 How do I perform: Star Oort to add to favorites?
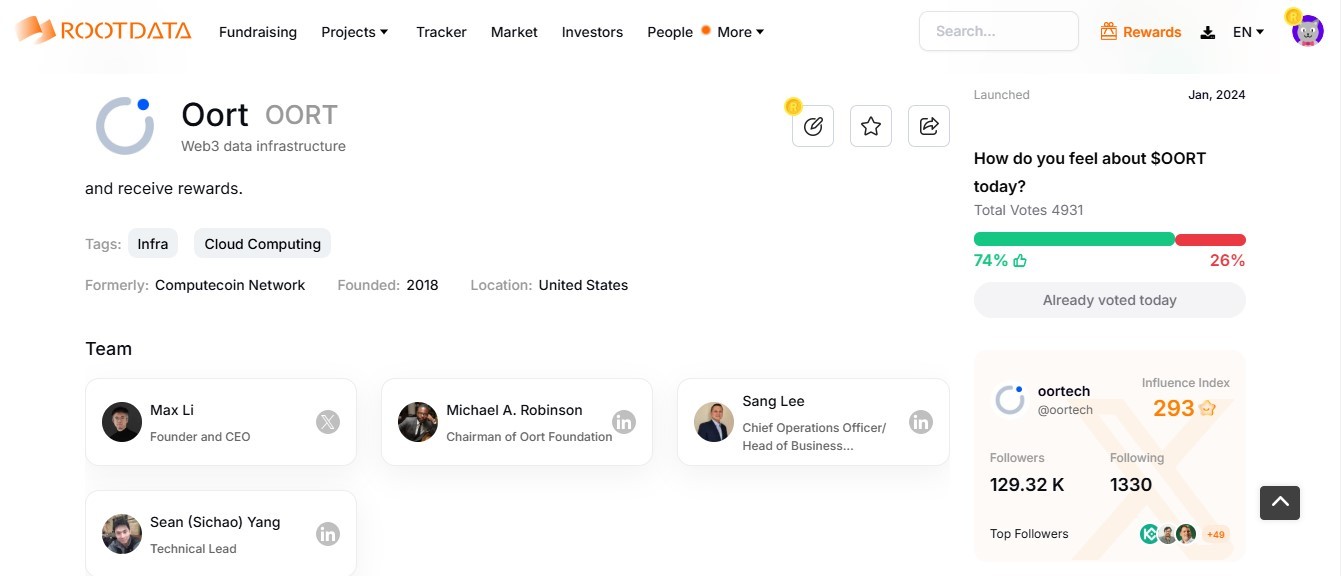(871, 126)
